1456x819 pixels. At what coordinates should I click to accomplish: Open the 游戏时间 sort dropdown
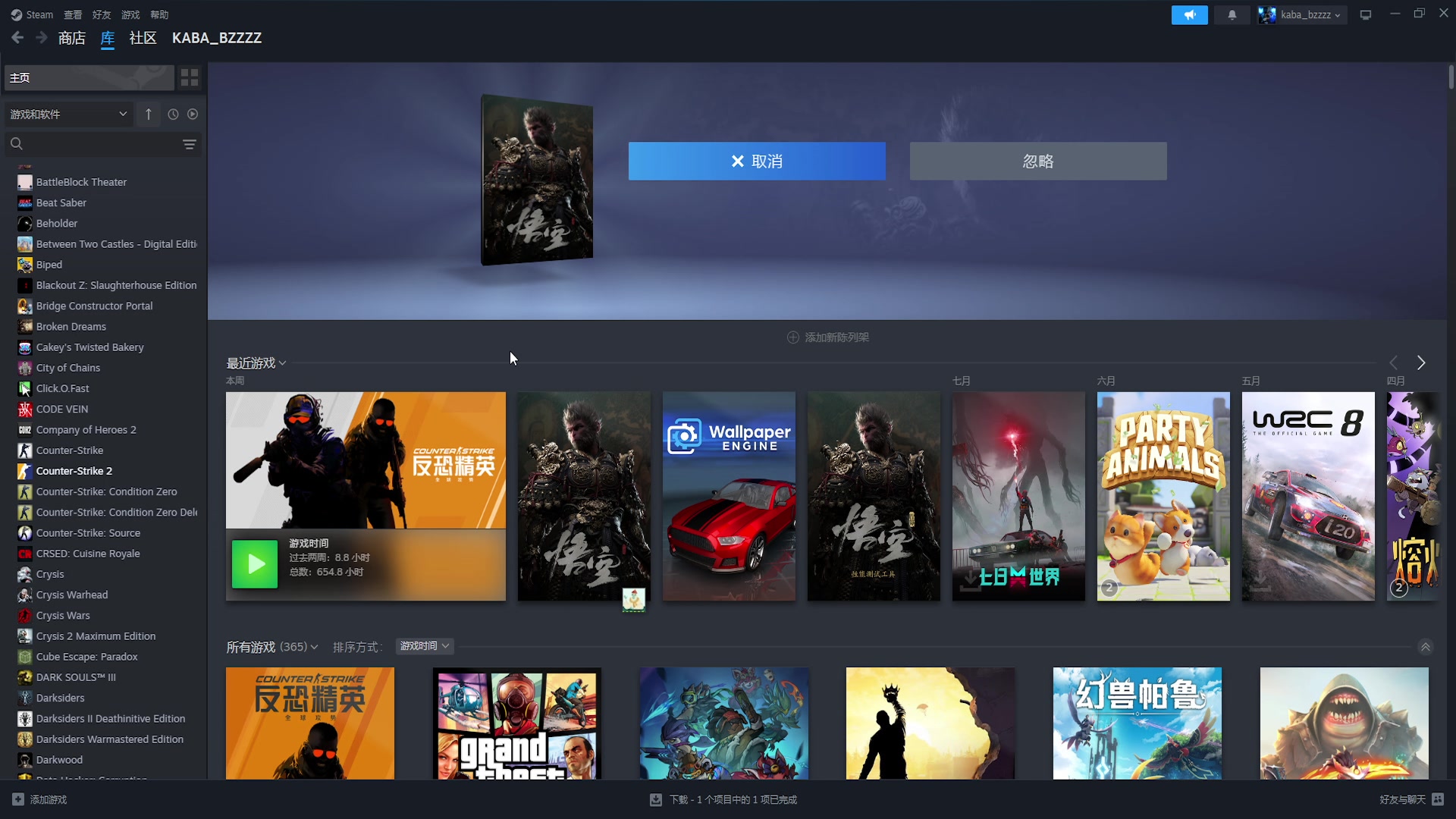425,646
